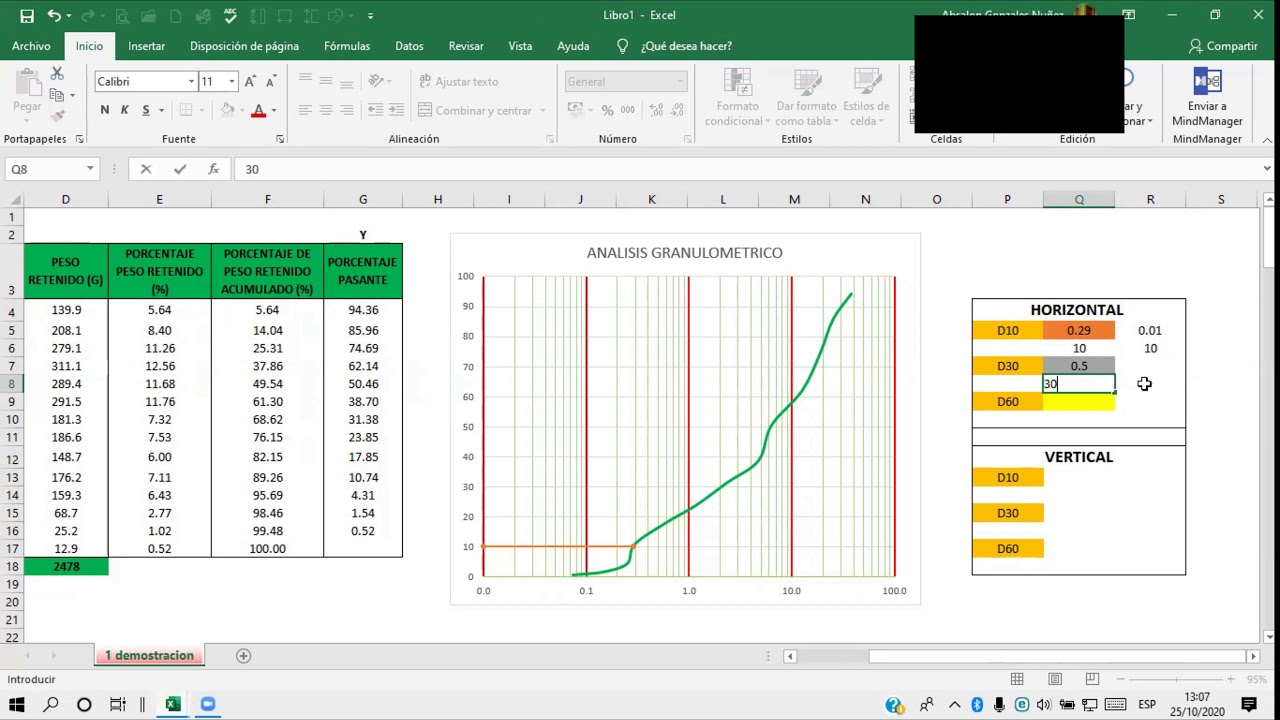This screenshot has height=720, width=1280.
Task: Select the orange D10 value 0.29 cell
Action: (x=1079, y=330)
